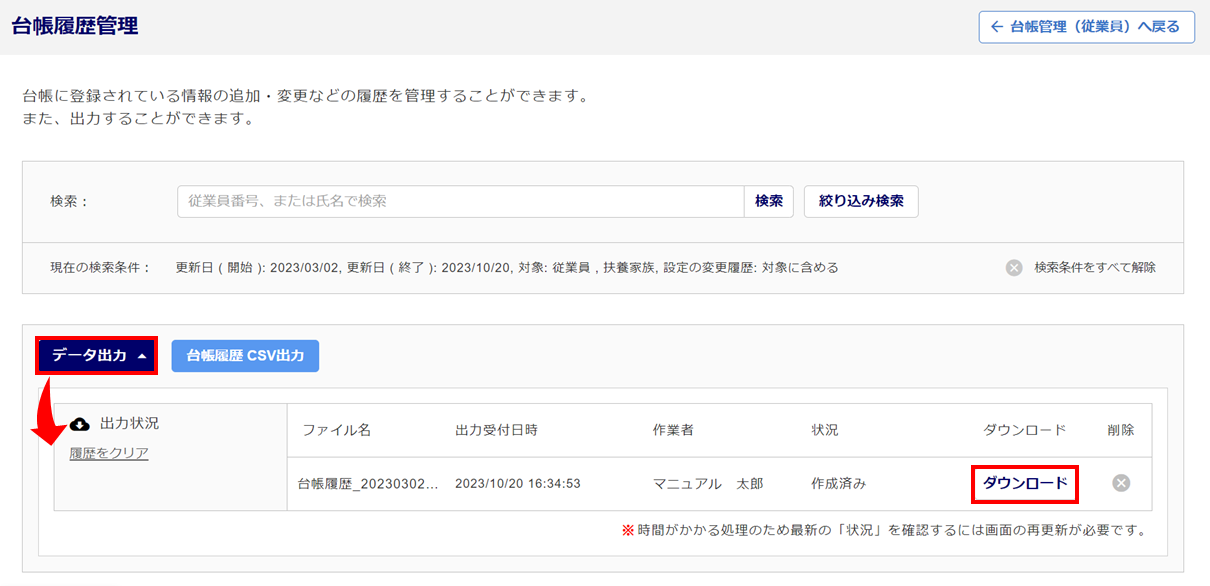Click the 出力受付日時 column header

tap(496, 430)
